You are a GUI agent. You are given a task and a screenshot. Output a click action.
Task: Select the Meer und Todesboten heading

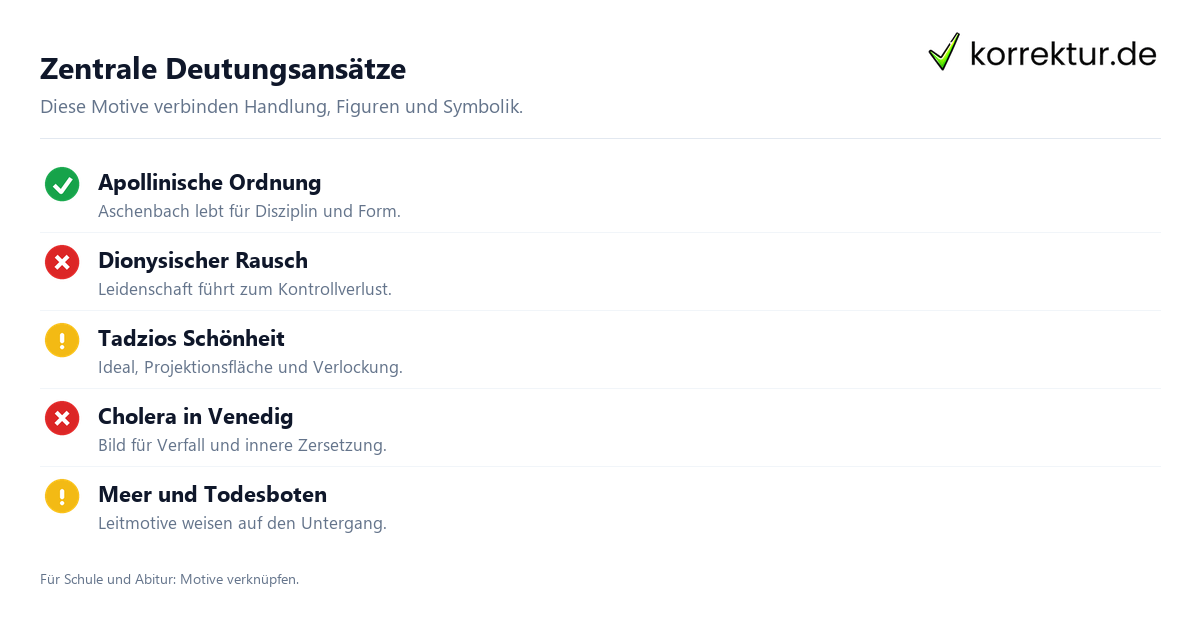click(212, 495)
